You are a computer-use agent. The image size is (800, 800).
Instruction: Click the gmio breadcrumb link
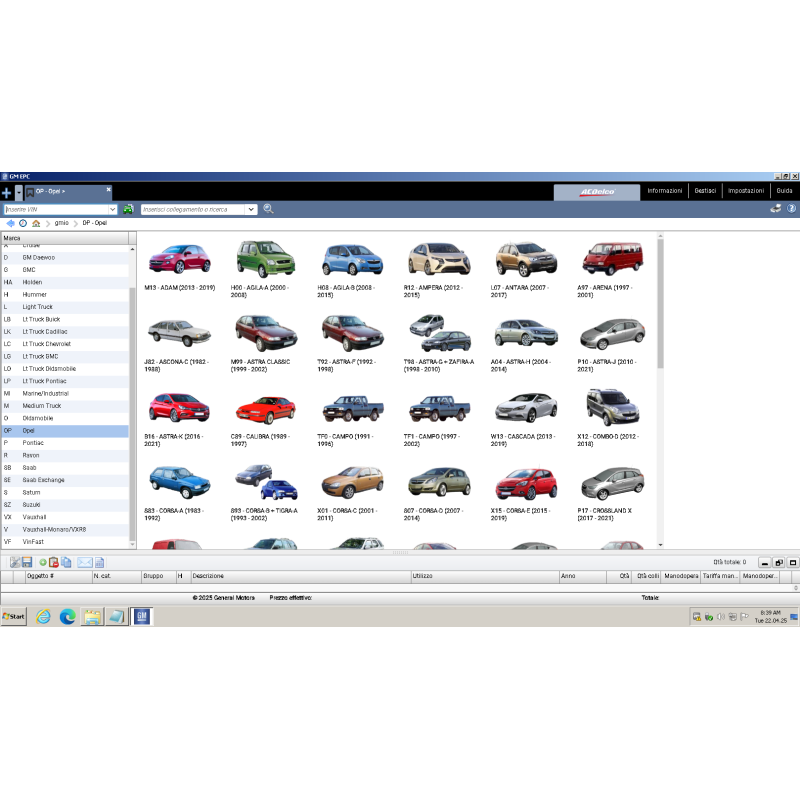(62, 223)
